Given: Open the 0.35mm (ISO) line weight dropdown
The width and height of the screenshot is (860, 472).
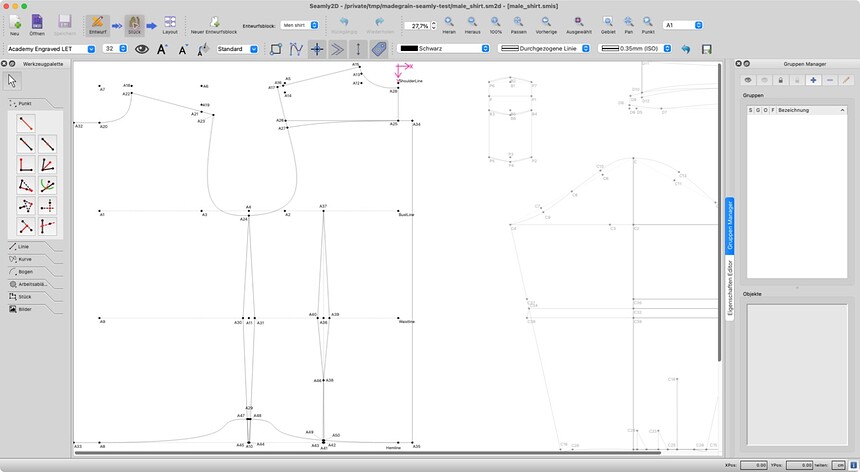Looking at the screenshot, I should click(x=635, y=49).
